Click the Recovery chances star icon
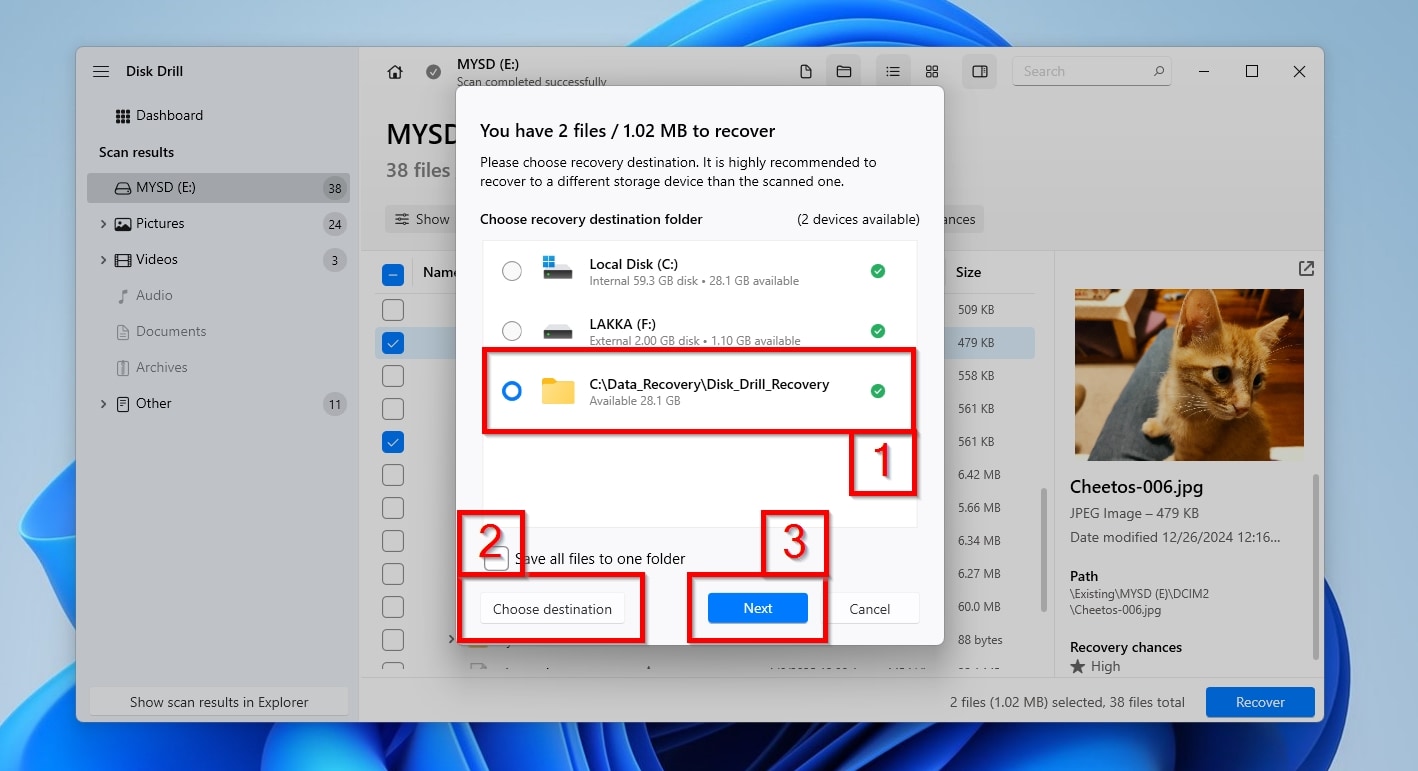The width and height of the screenshot is (1418, 771). [1078, 667]
